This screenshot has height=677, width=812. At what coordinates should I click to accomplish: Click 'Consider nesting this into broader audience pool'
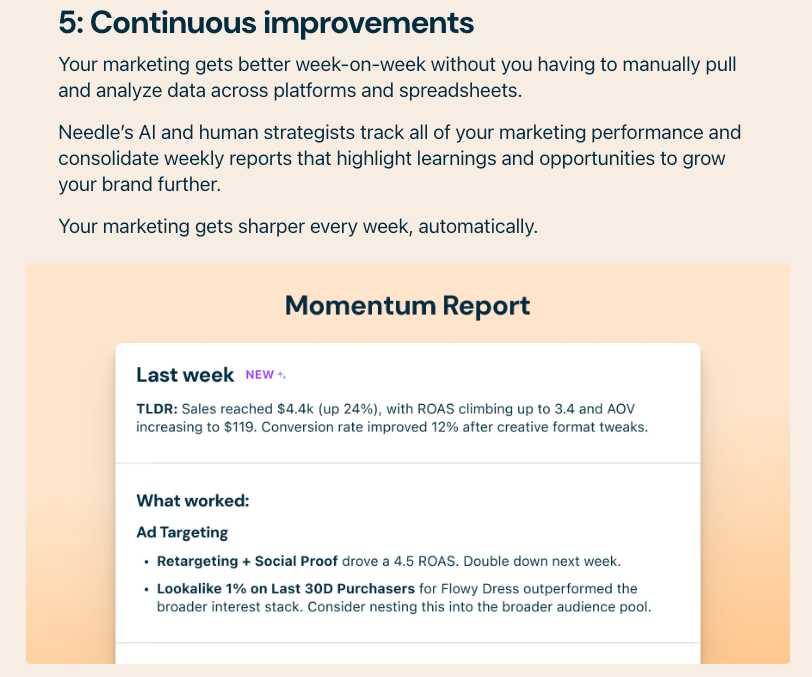click(x=479, y=607)
